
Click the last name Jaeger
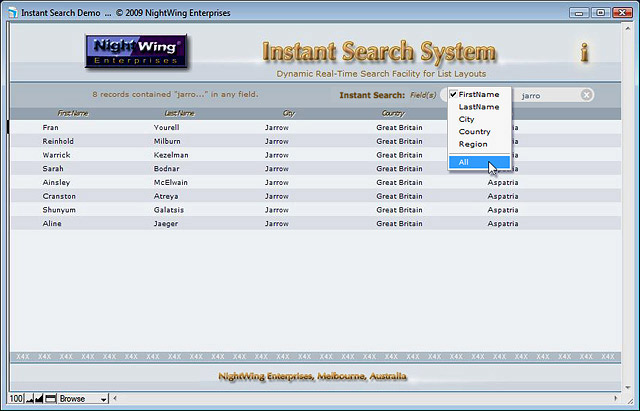coord(166,224)
